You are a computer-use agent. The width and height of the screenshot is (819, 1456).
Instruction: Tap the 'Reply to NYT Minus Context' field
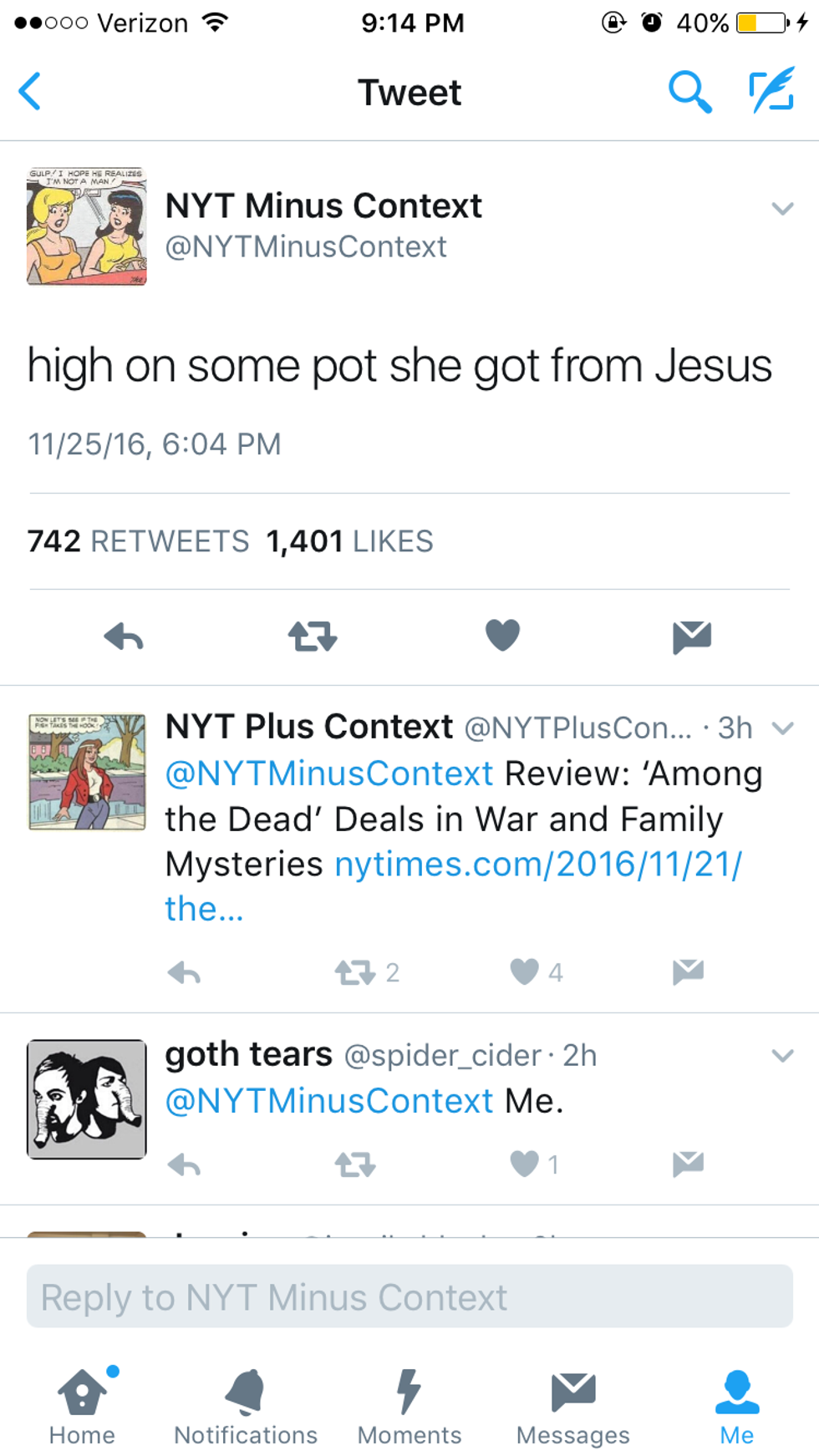[409, 1296]
